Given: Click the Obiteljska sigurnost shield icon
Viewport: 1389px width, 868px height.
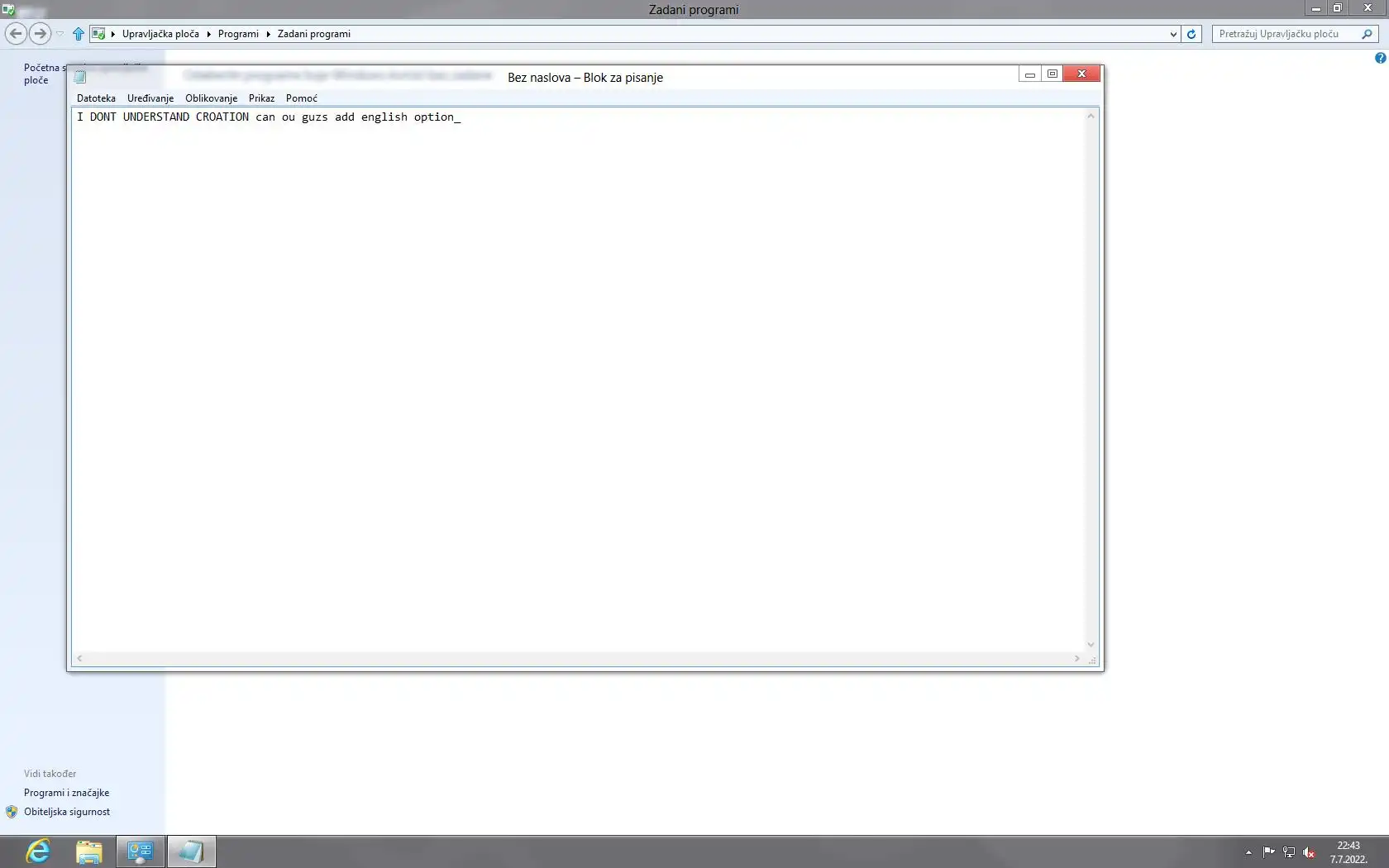Looking at the screenshot, I should 12,812.
